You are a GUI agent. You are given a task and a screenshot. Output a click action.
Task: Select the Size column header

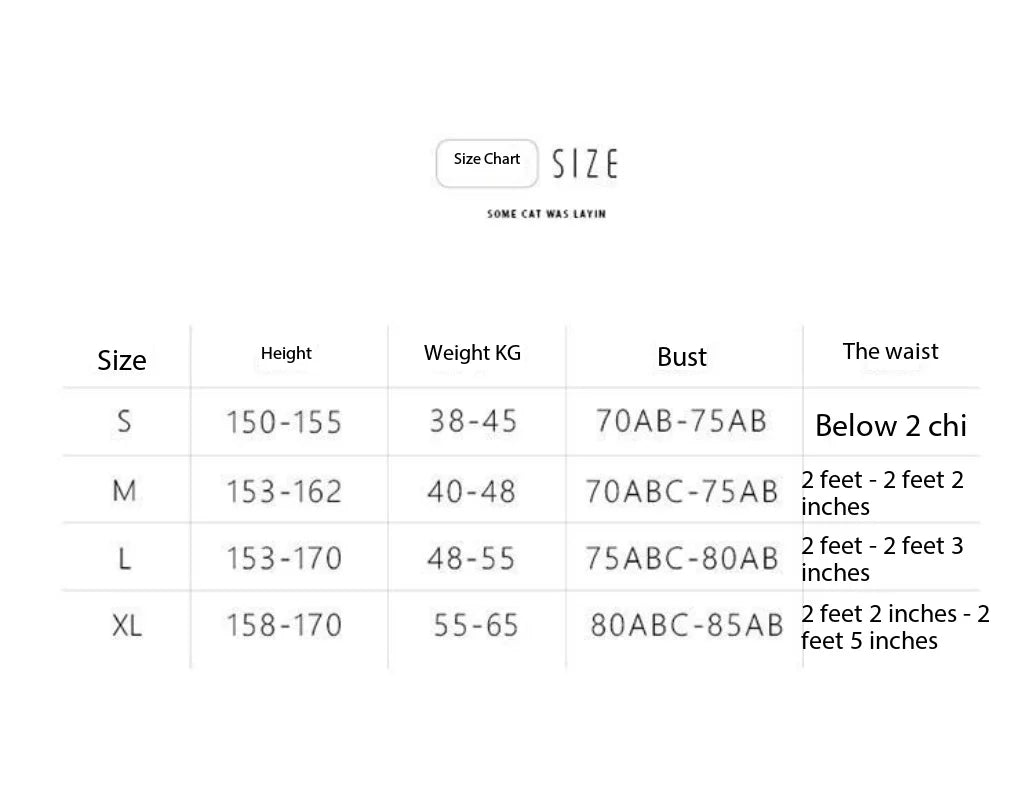(122, 360)
